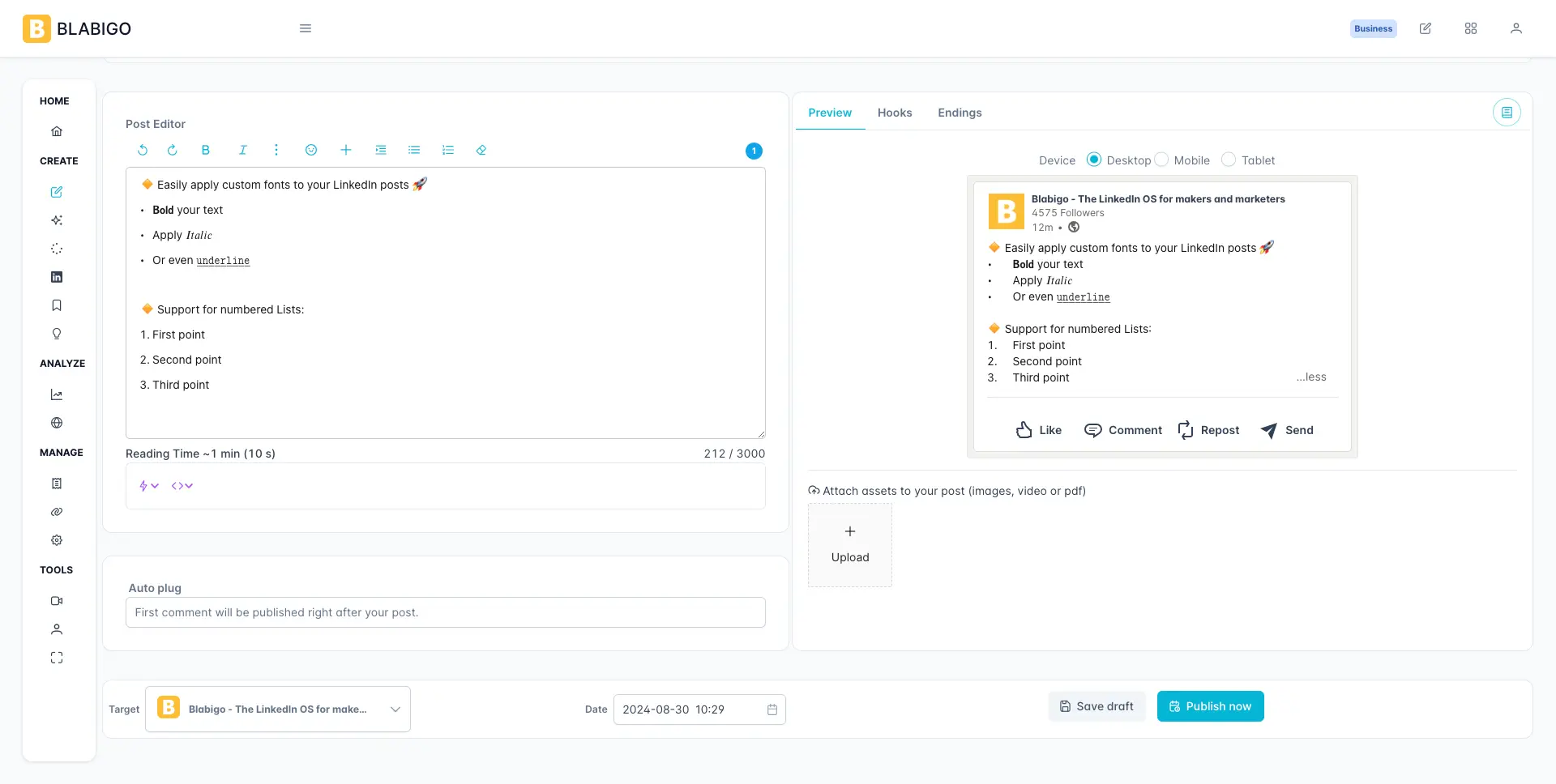
Task: Toggle the hamburger menu in the header
Action: 306,28
